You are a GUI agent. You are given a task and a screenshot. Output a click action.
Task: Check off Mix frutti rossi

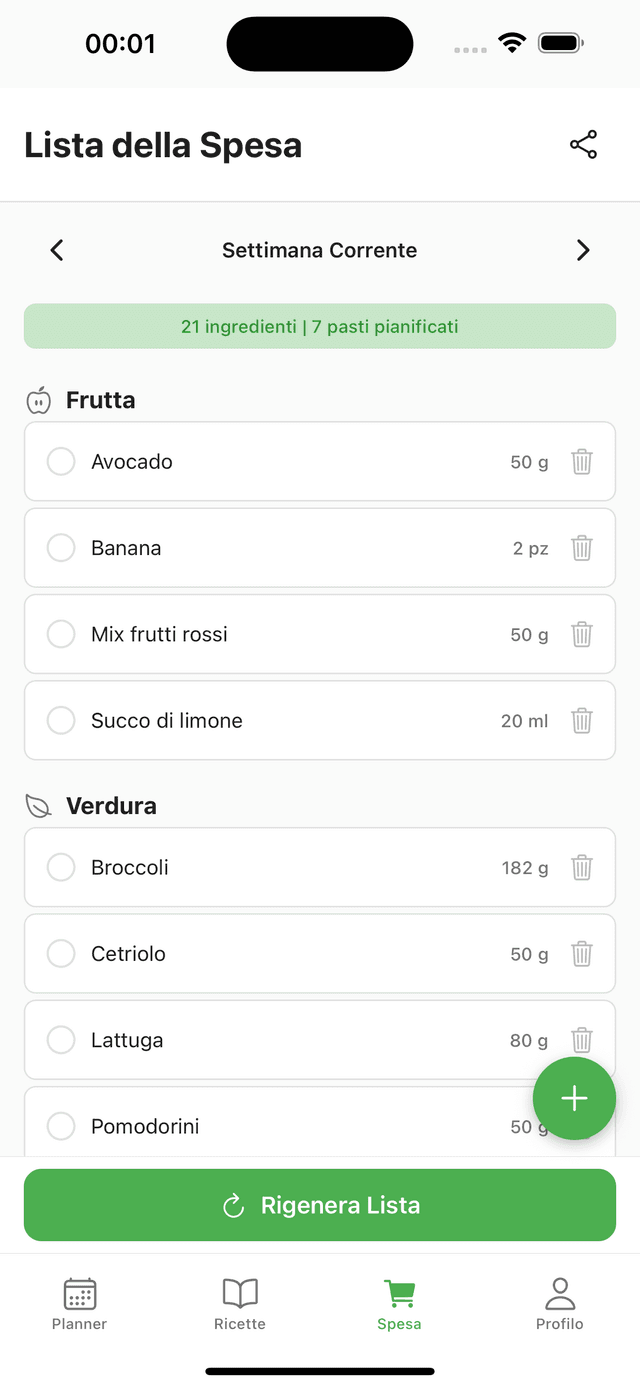(60, 633)
